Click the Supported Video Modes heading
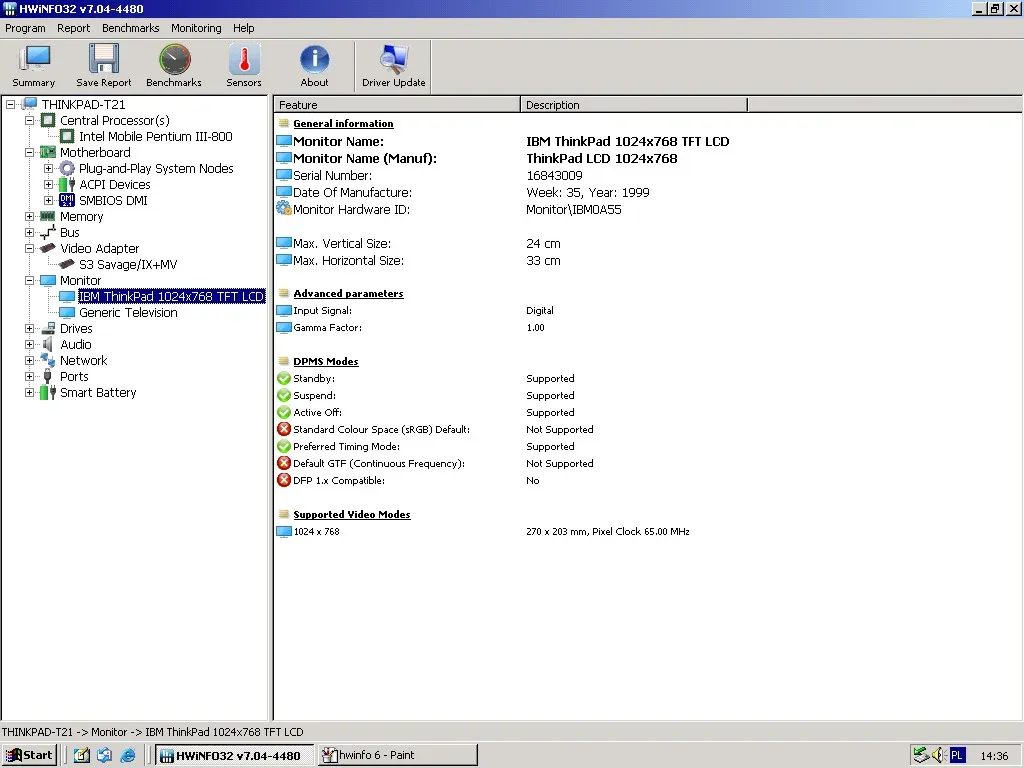 click(351, 514)
